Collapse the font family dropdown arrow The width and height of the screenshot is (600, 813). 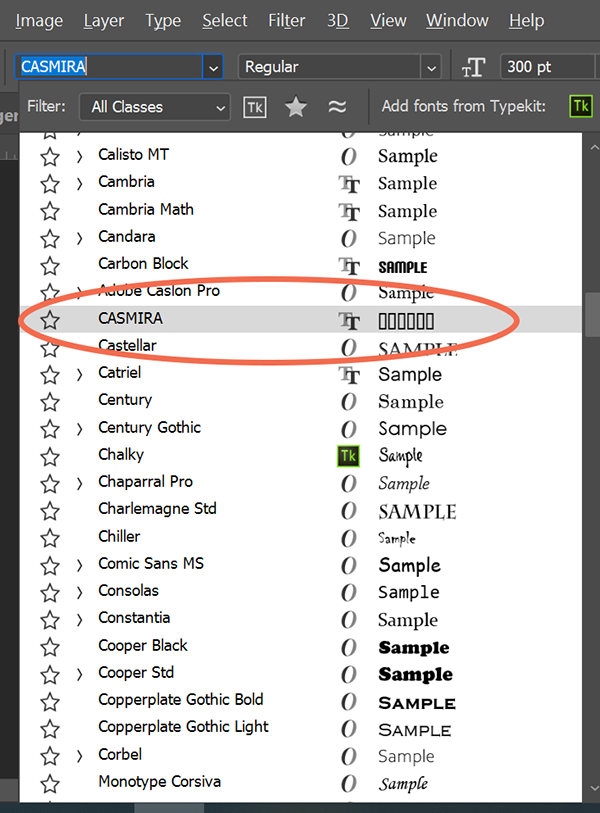[x=213, y=67]
